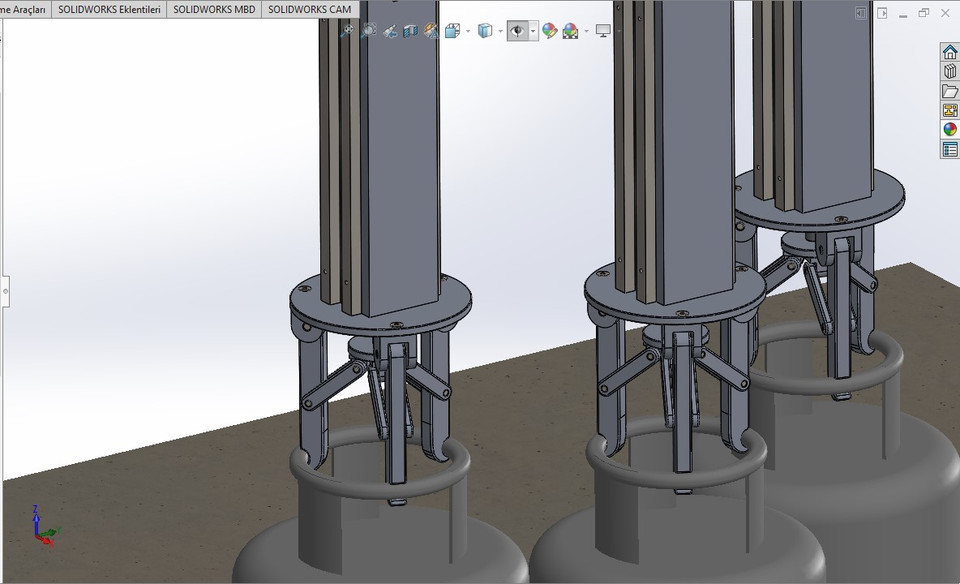The height and width of the screenshot is (584, 960).
Task: Activate the Section View tool
Action: [x=410, y=30]
